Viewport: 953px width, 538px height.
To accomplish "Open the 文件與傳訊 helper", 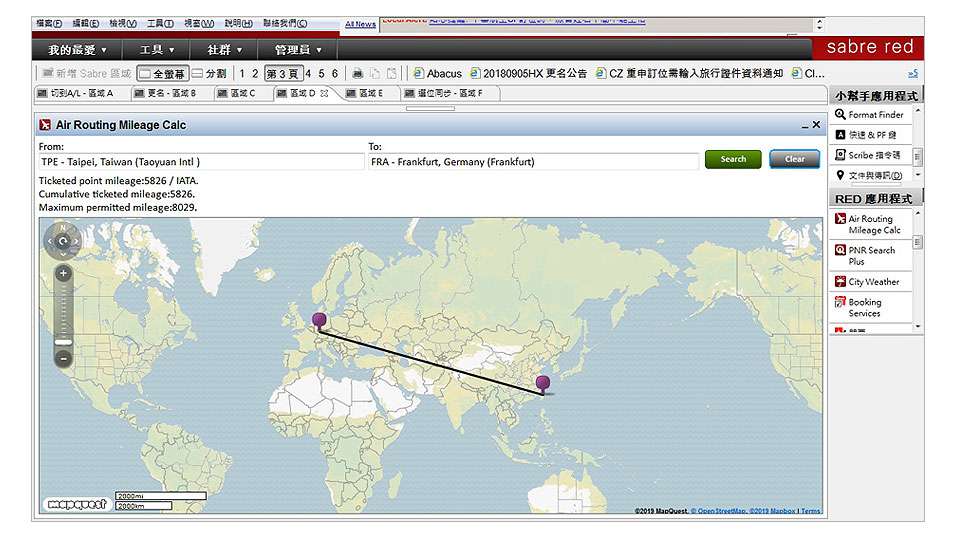I will pyautogui.click(x=869, y=175).
